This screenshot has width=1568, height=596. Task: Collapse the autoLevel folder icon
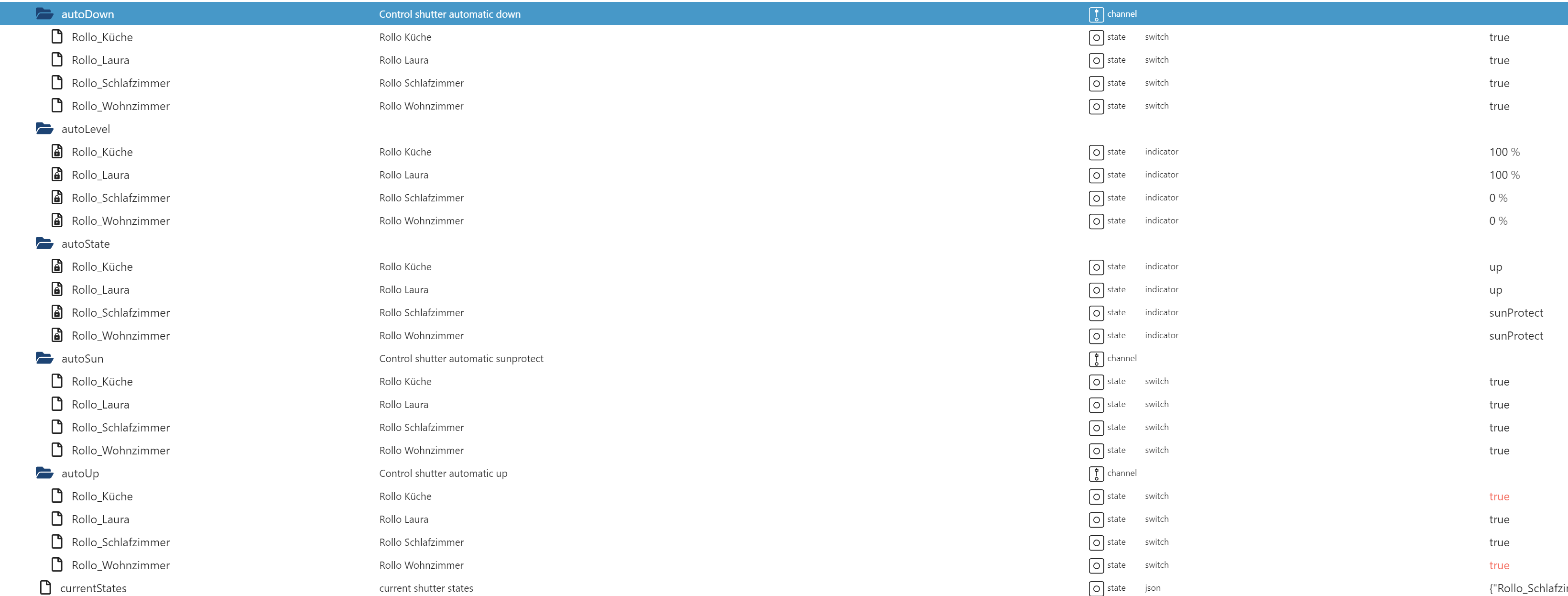click(x=44, y=129)
